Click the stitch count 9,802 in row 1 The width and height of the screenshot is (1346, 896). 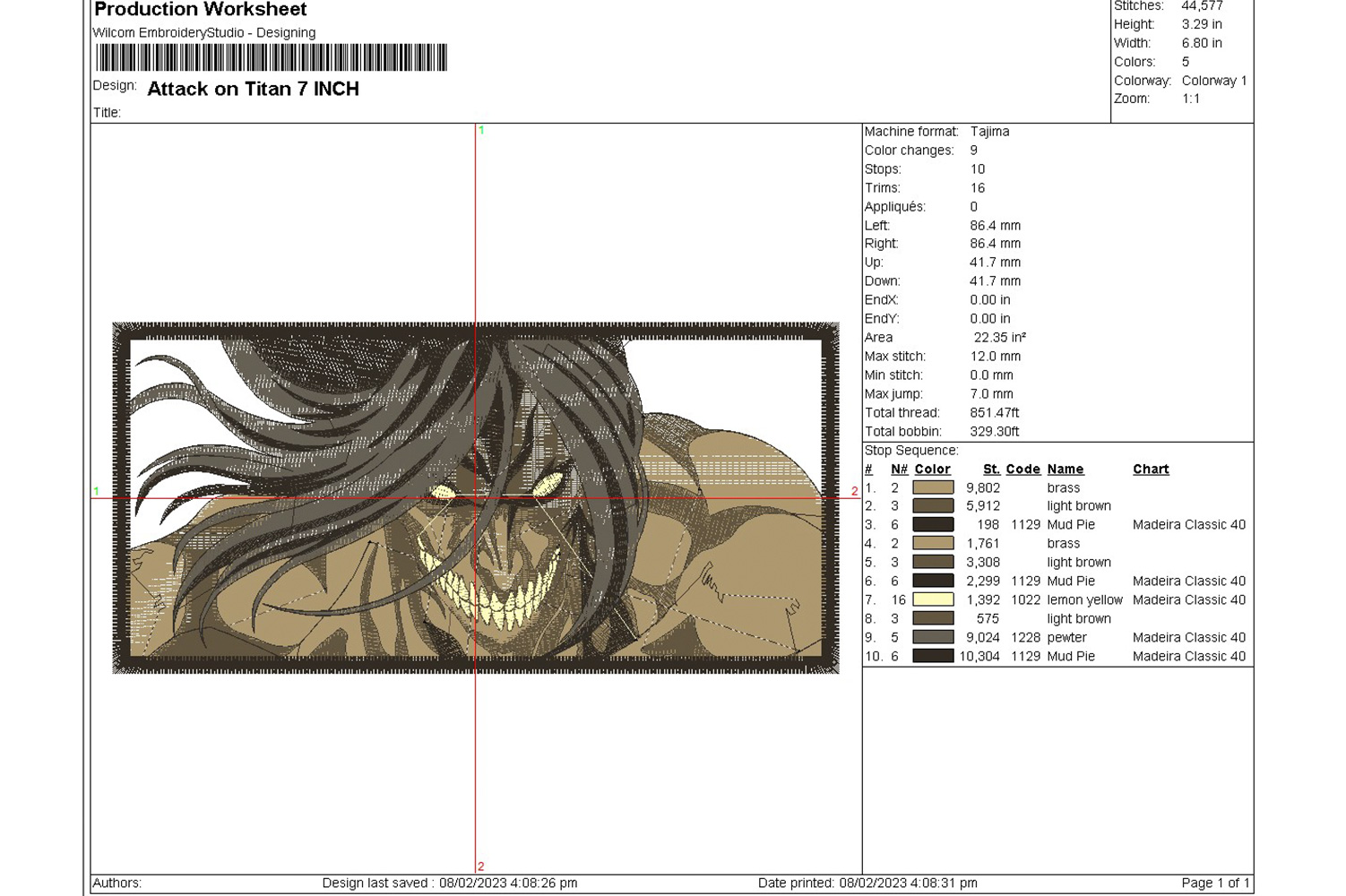click(983, 488)
